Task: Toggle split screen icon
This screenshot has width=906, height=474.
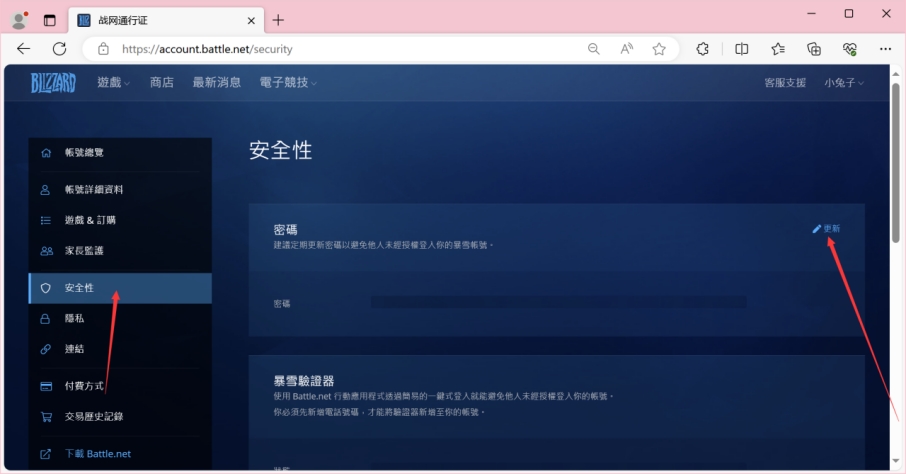Action: point(741,49)
